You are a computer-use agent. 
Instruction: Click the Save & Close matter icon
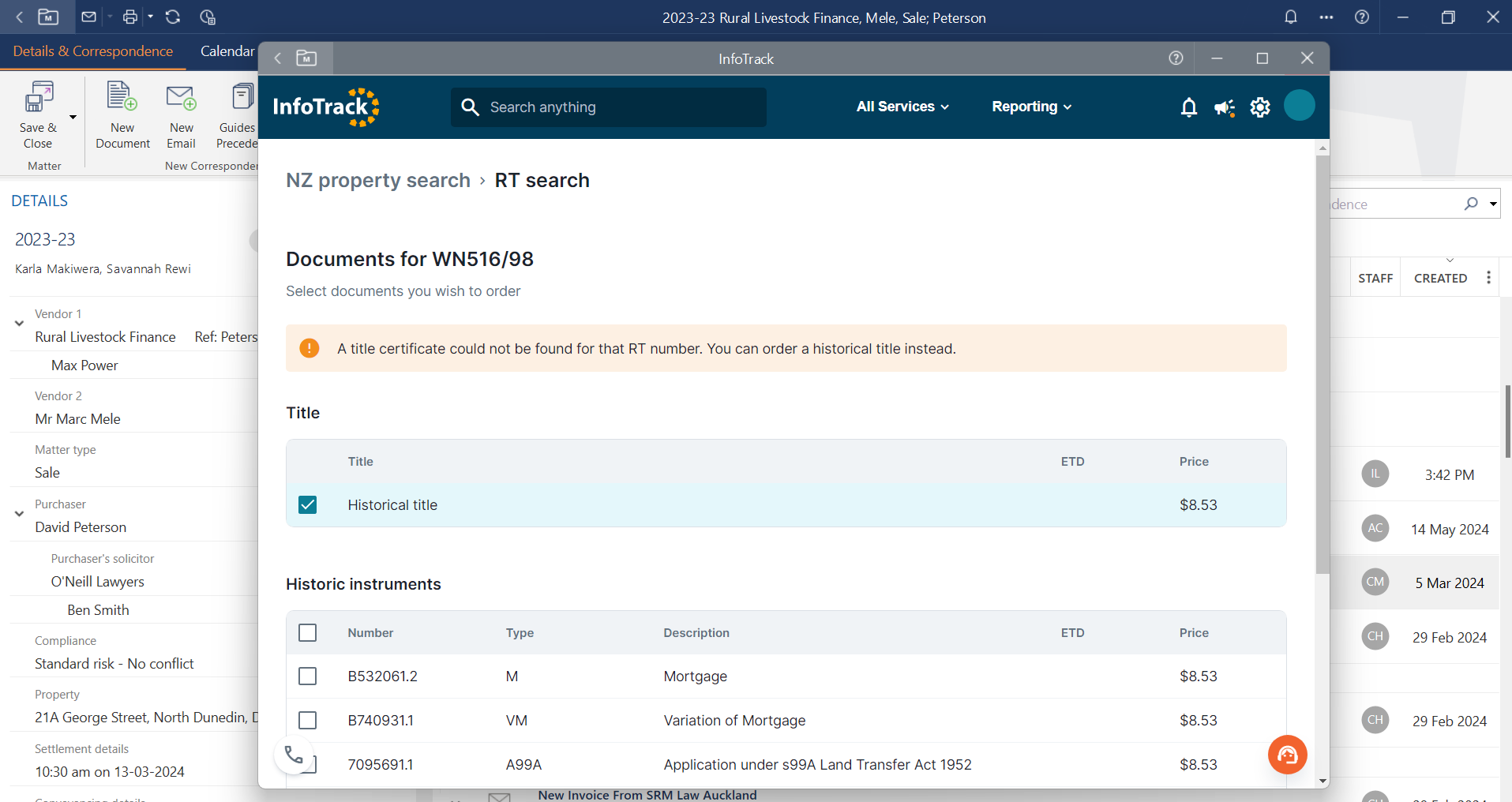(x=37, y=113)
